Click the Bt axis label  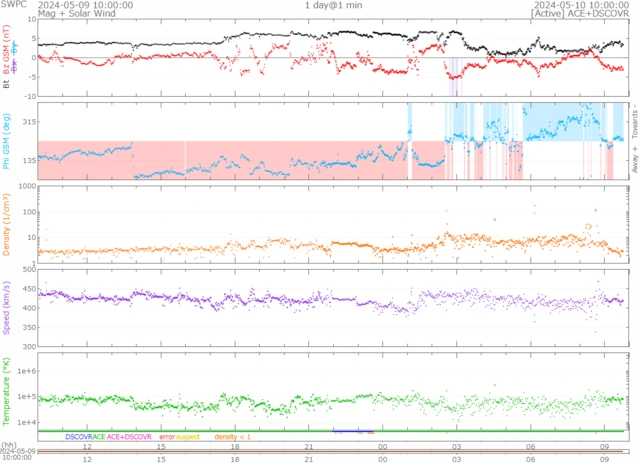coord(8,85)
